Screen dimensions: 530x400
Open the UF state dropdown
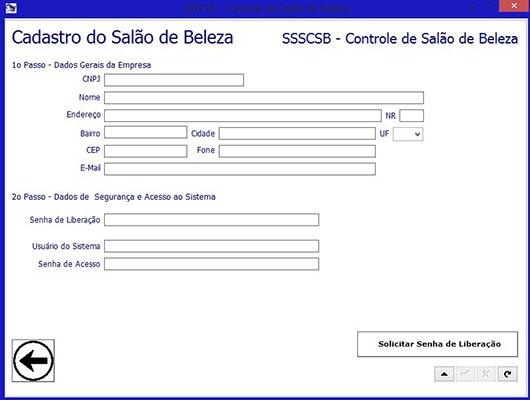click(408, 134)
